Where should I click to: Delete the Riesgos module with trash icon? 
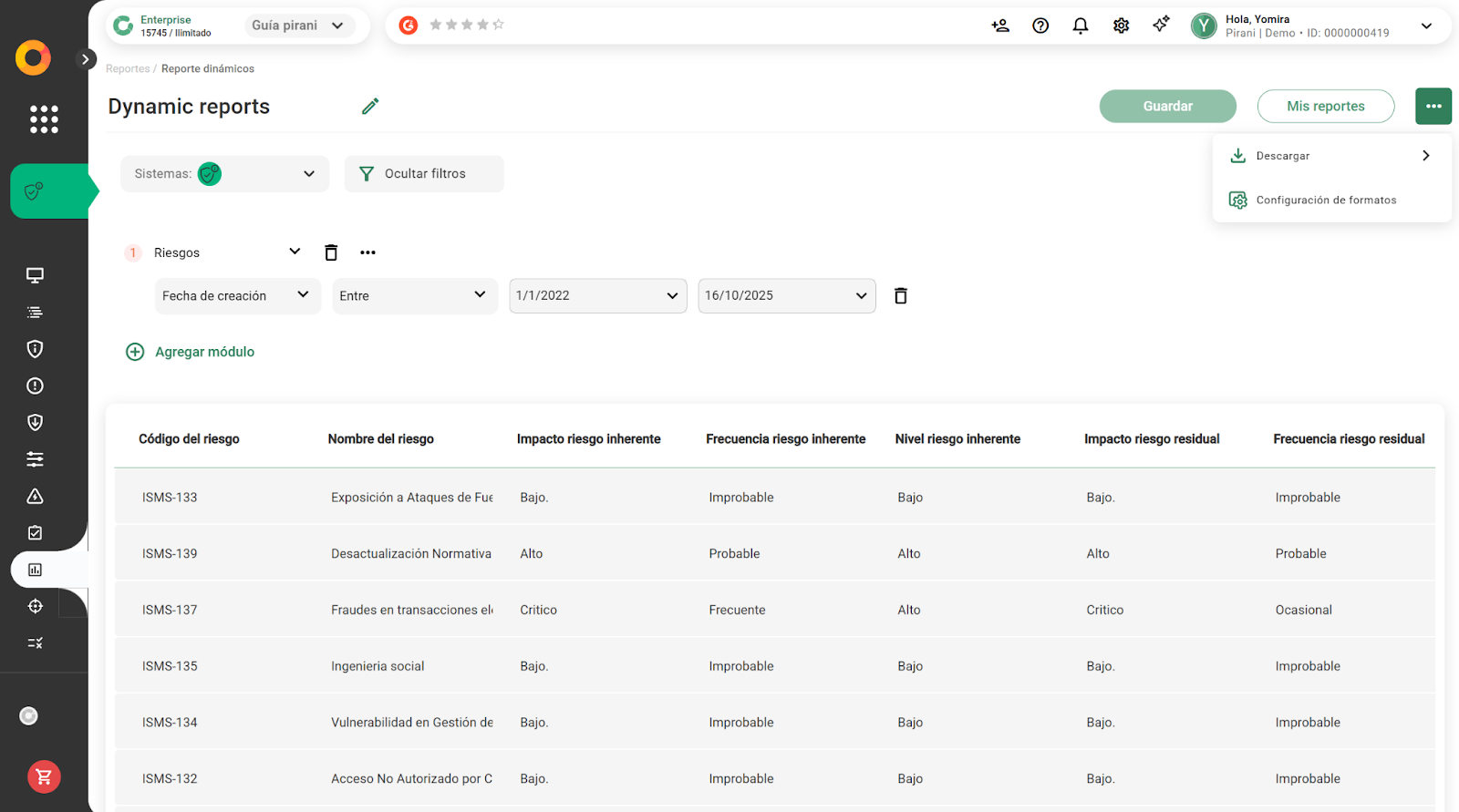pyautogui.click(x=331, y=252)
